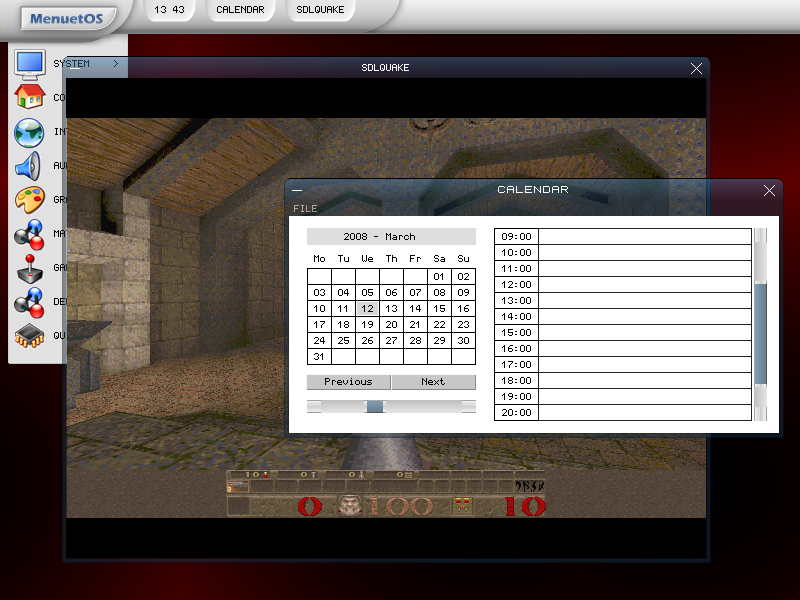Click the 12:00 appointment field
The width and height of the screenshot is (800, 600).
coord(645,285)
